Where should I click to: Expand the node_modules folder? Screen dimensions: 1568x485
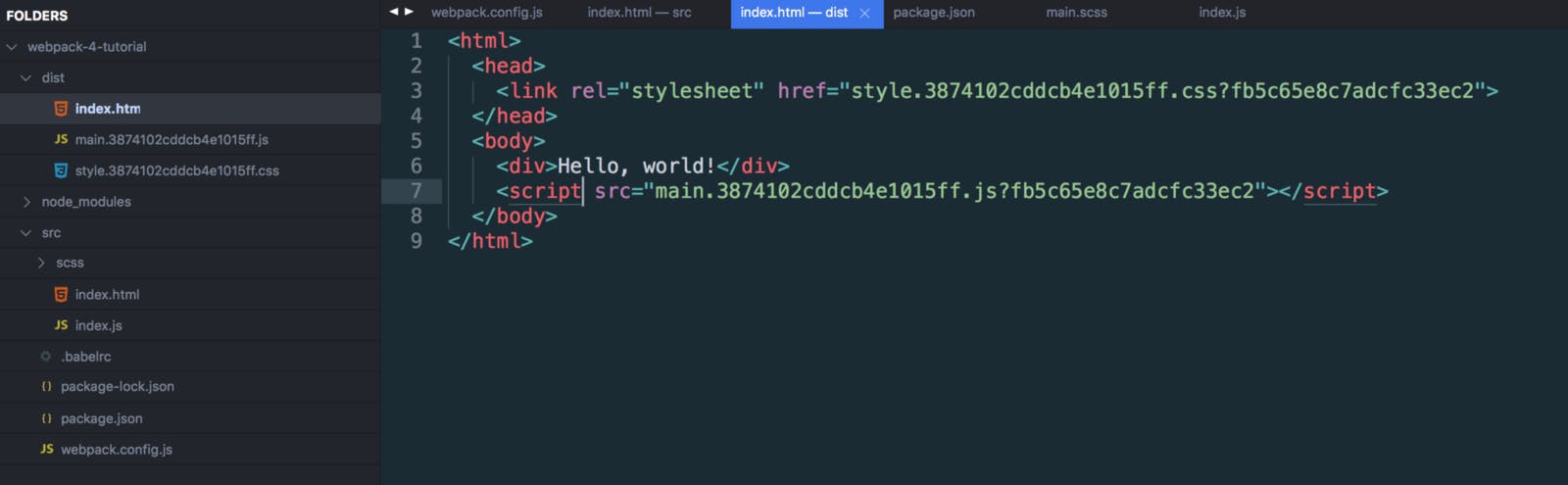[26, 202]
